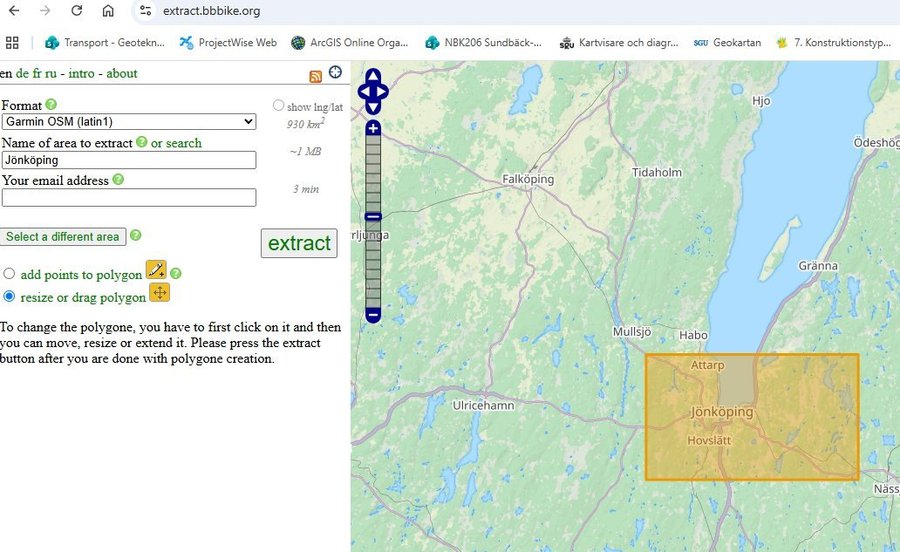900x552 pixels.
Task: Open help icon next to Format
Action: [x=51, y=104]
